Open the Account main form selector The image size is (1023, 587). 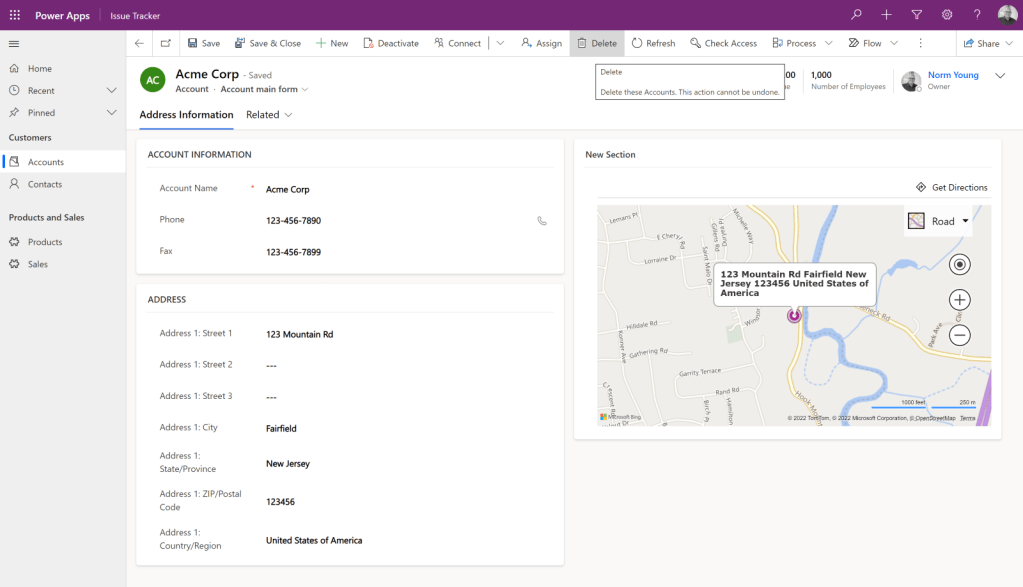[x=264, y=89]
